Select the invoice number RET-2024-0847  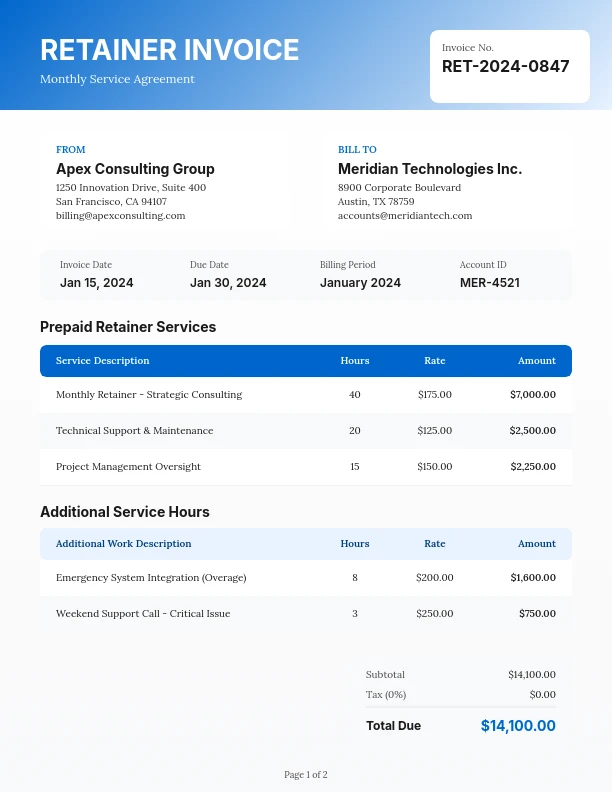(x=505, y=67)
